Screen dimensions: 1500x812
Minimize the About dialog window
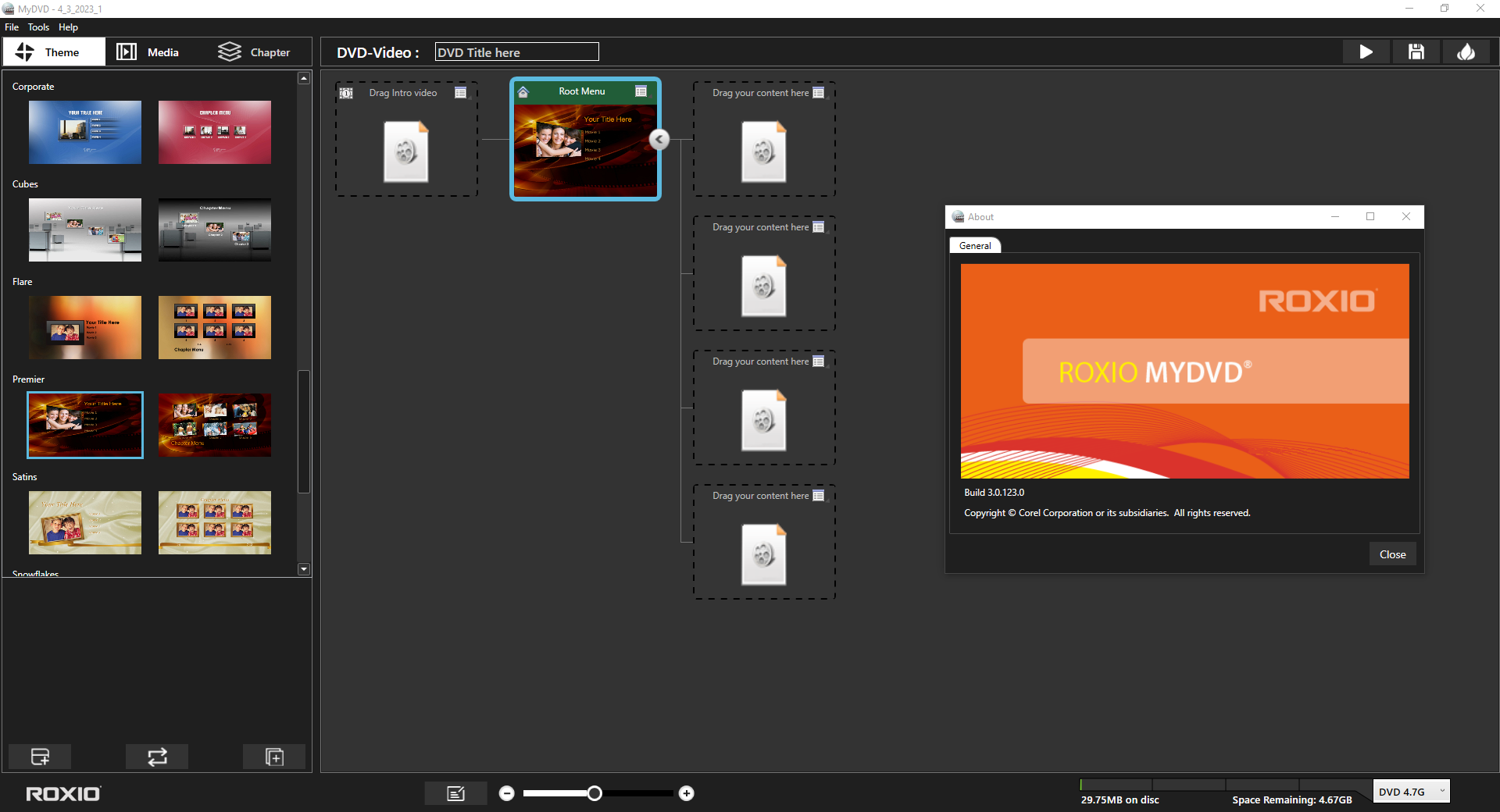click(1335, 217)
